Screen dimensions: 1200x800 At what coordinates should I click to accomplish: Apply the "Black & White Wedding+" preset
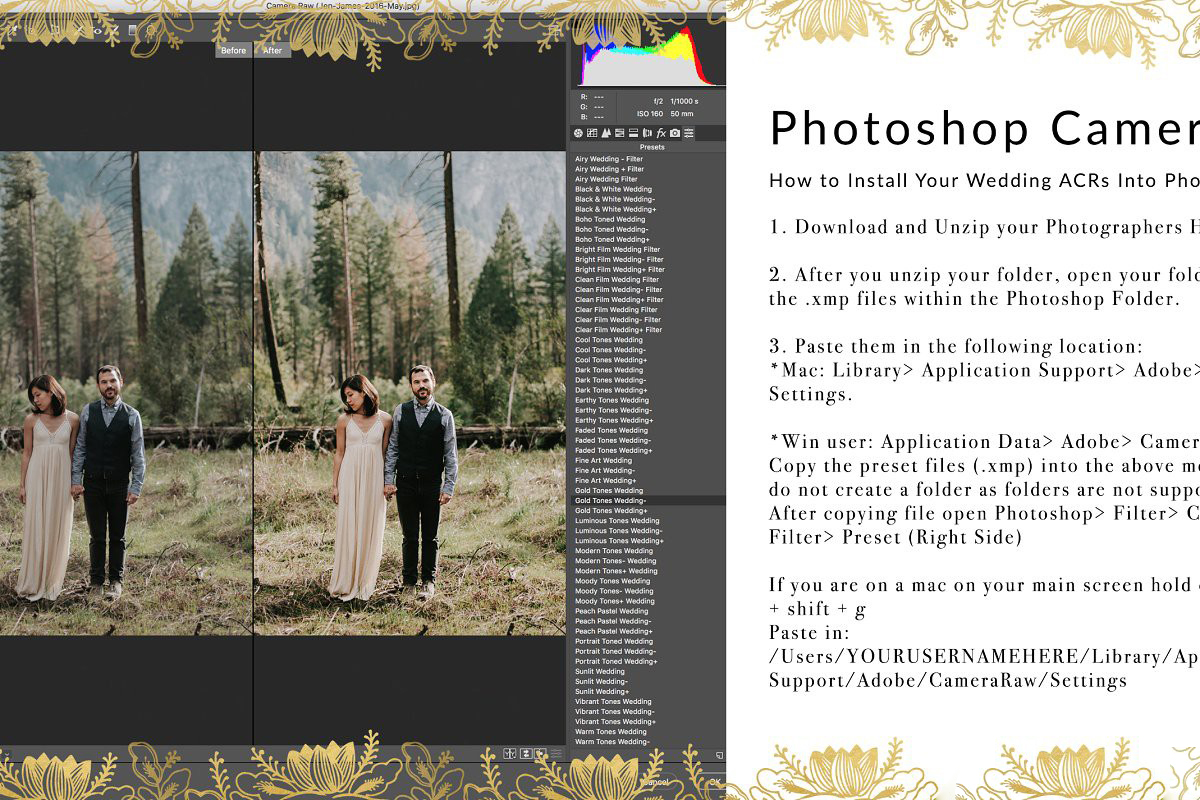pyautogui.click(x=615, y=209)
